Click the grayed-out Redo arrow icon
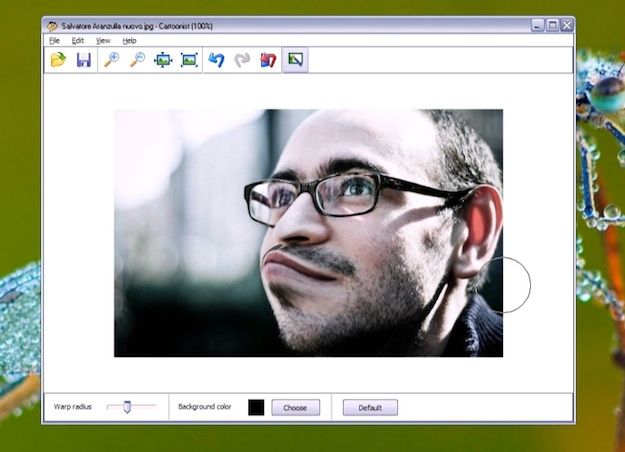This screenshot has width=625, height=452. tap(242, 60)
